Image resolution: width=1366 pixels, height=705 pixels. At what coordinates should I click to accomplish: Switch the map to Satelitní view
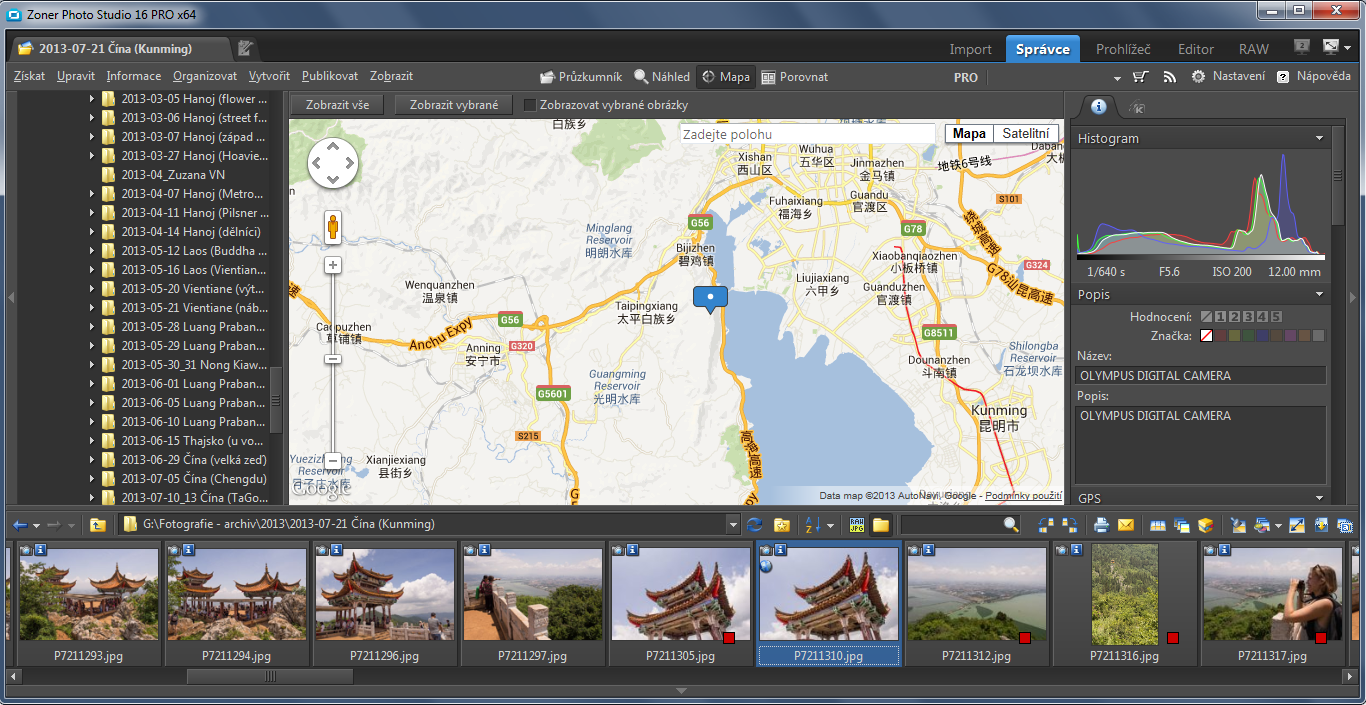coord(1026,134)
